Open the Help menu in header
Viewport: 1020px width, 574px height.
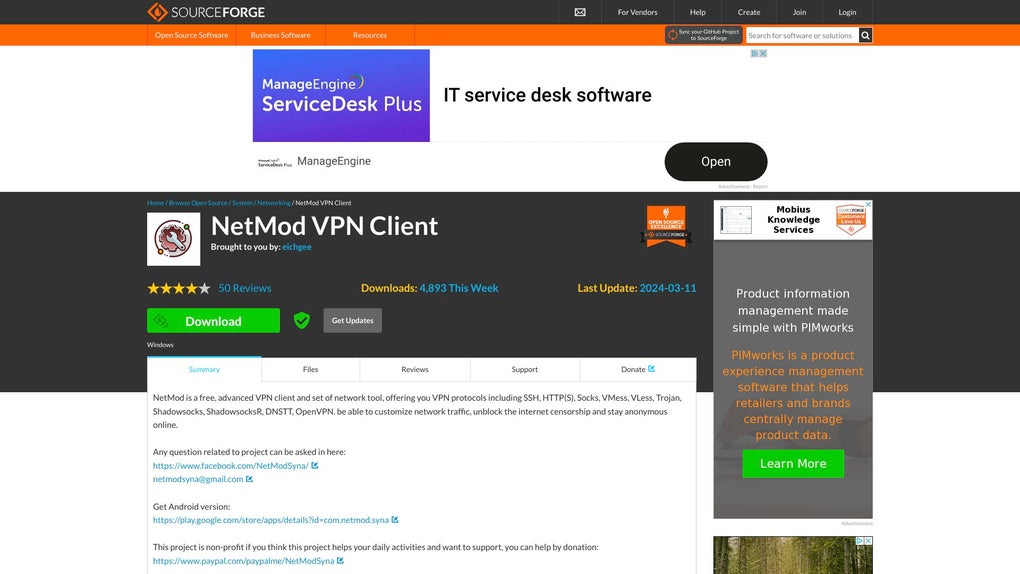tap(697, 12)
